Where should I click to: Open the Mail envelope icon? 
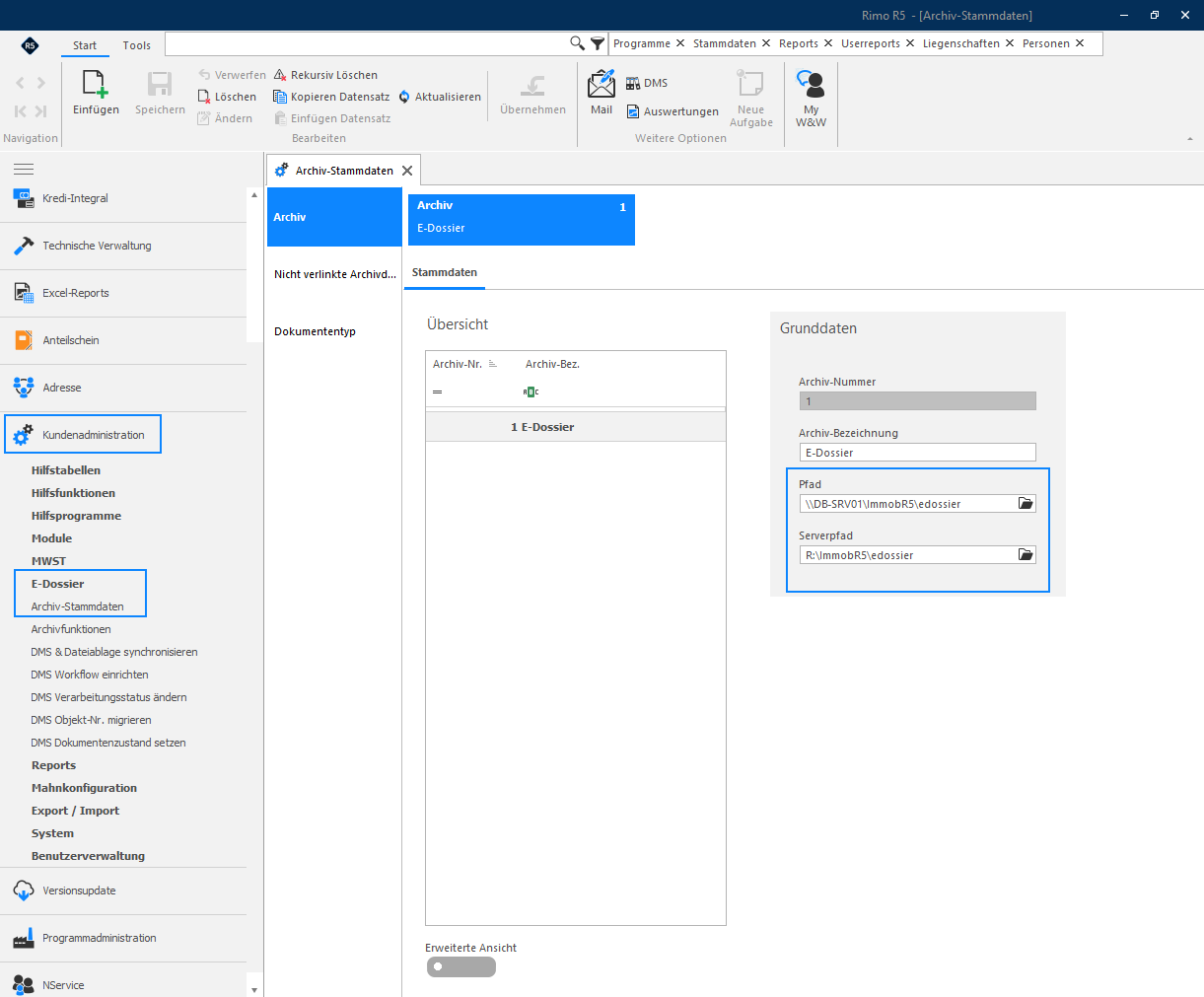pos(602,84)
